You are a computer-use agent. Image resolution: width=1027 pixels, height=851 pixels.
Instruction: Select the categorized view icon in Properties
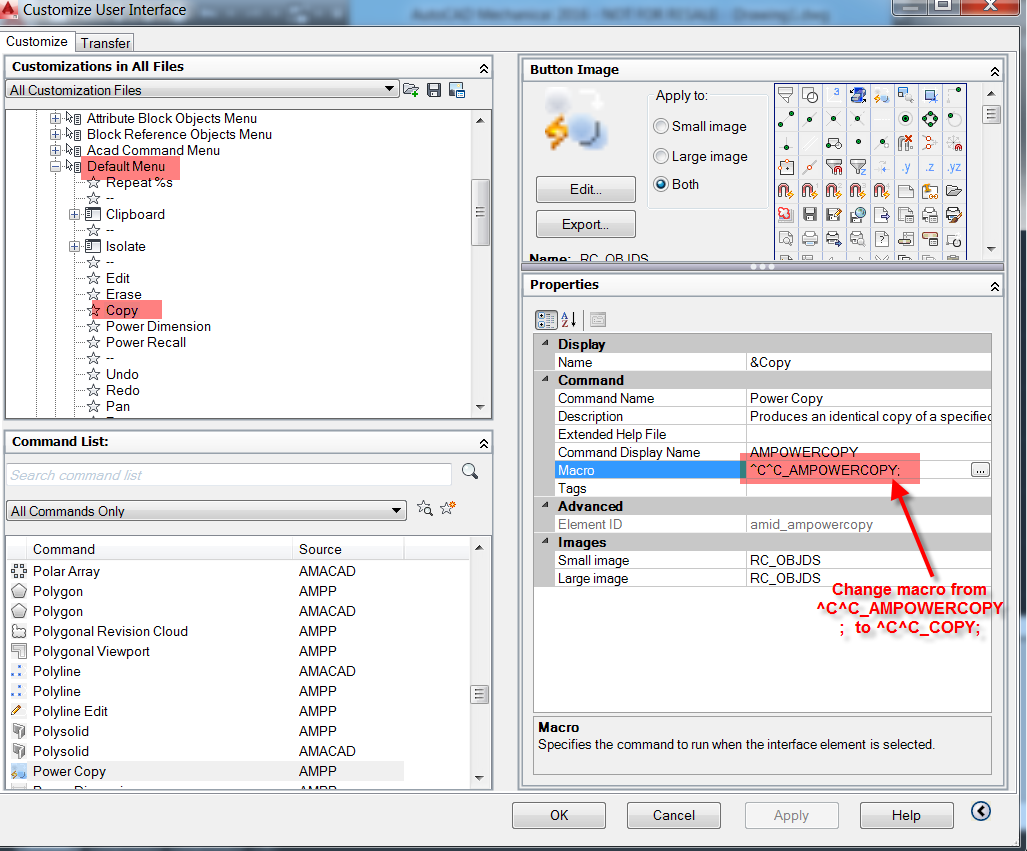point(546,319)
